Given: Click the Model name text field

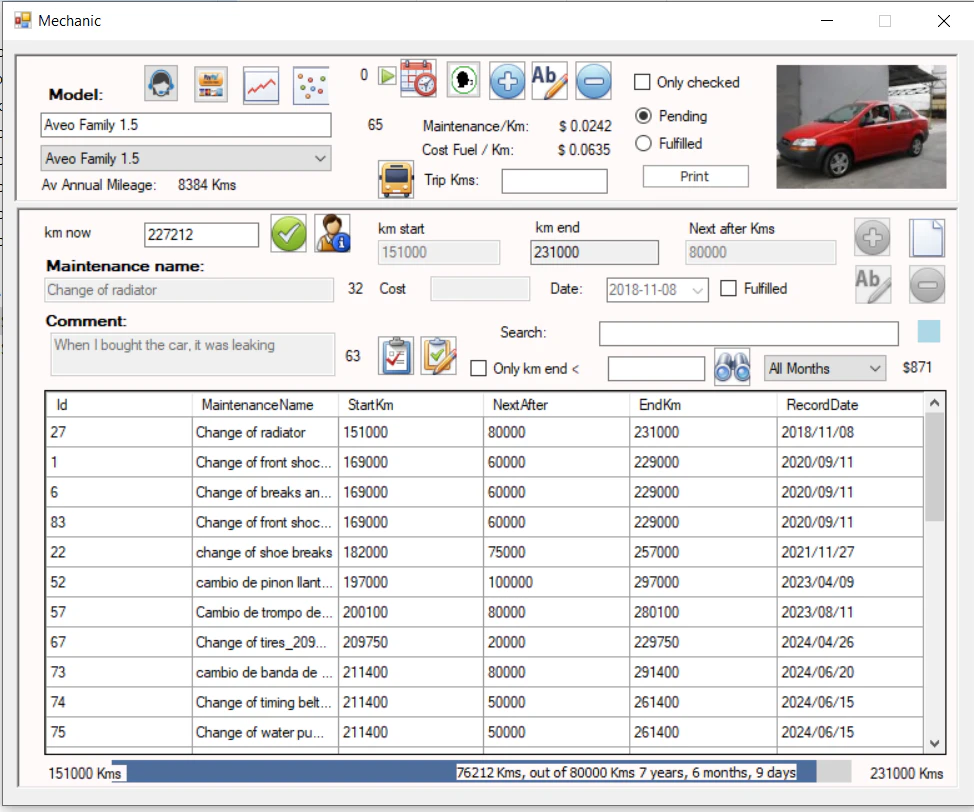Looking at the screenshot, I should pyautogui.click(x=186, y=125).
